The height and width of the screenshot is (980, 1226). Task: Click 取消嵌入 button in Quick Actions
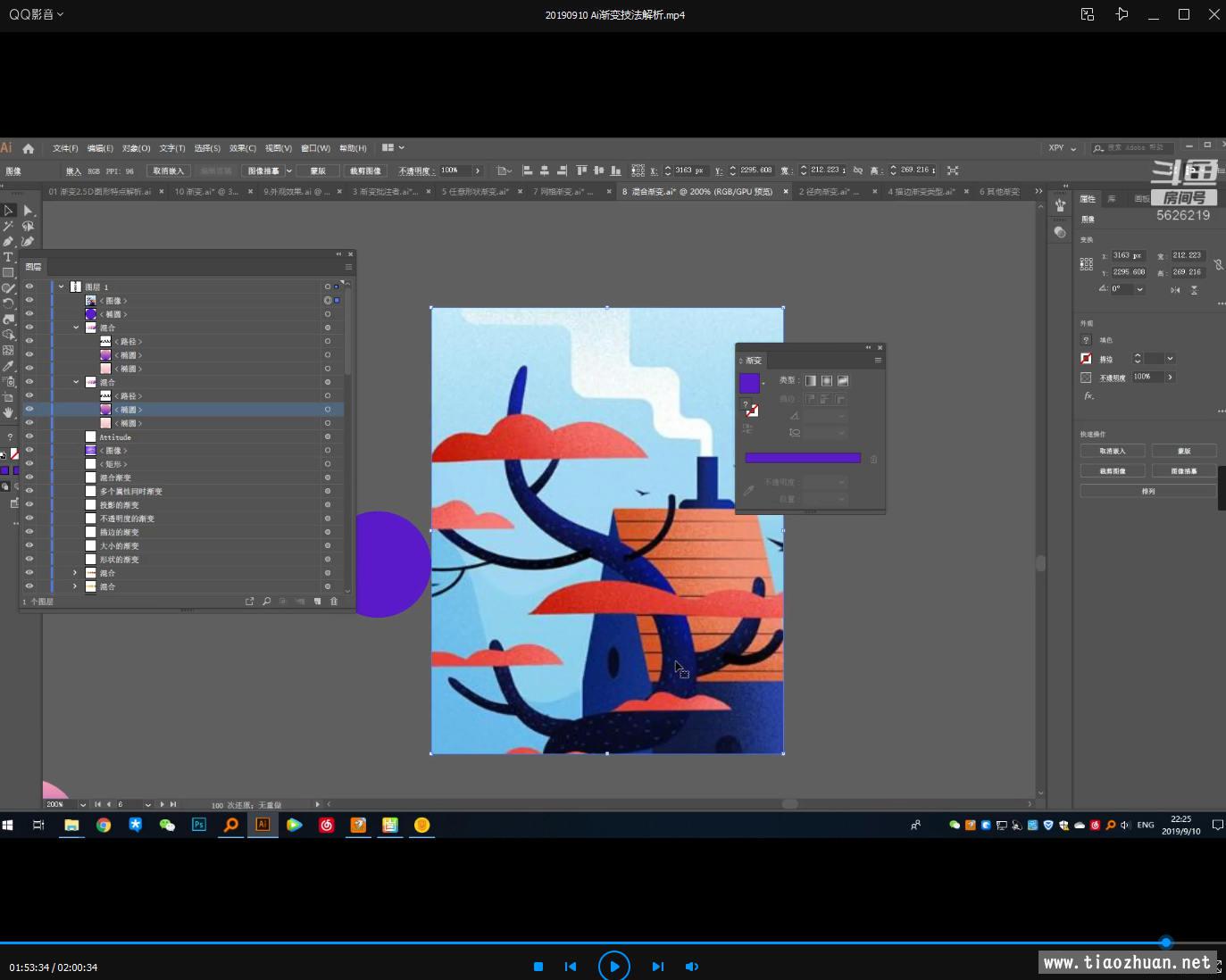point(1113,451)
